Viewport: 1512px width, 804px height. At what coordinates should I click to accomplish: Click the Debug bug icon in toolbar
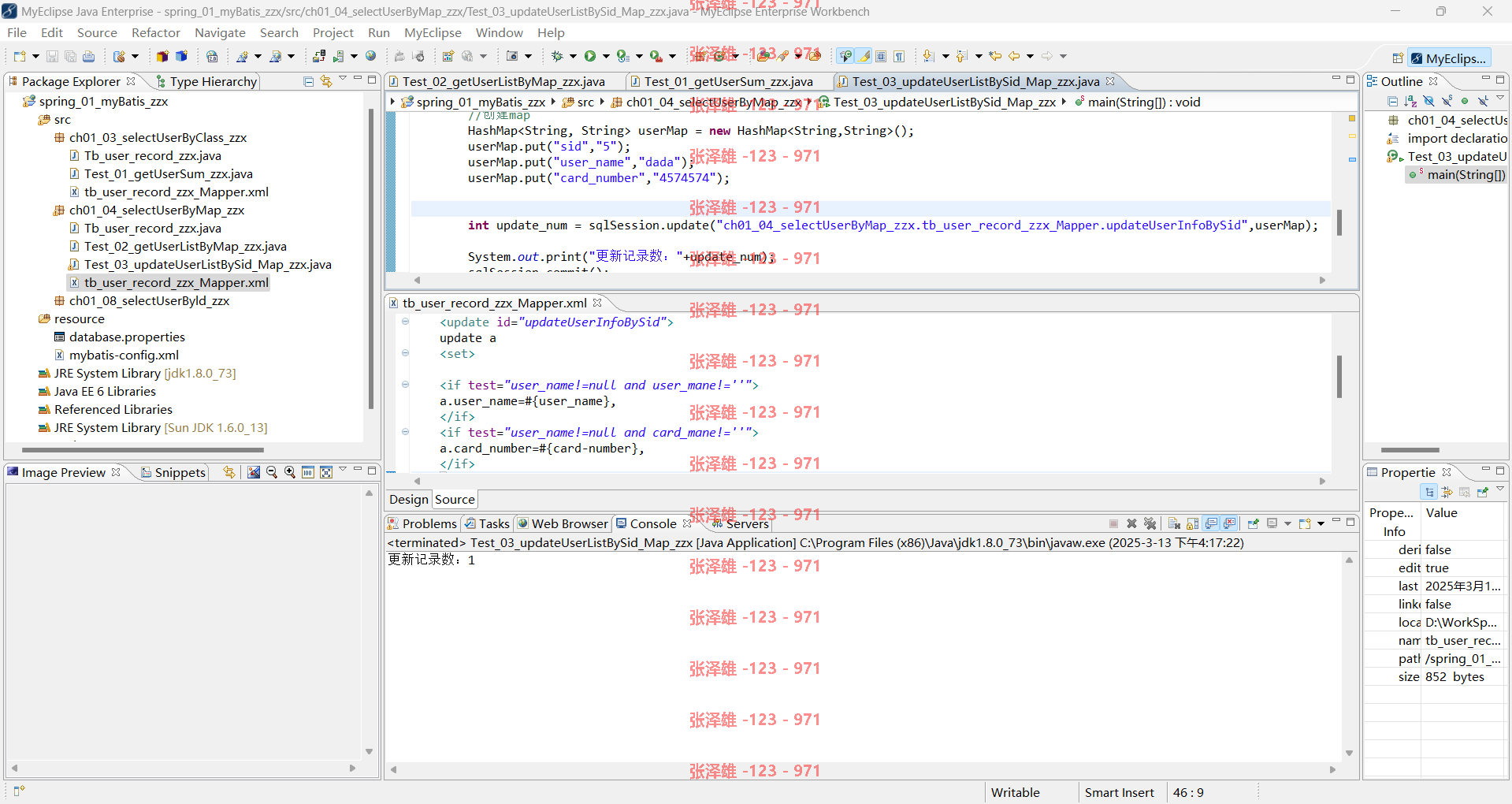557,56
